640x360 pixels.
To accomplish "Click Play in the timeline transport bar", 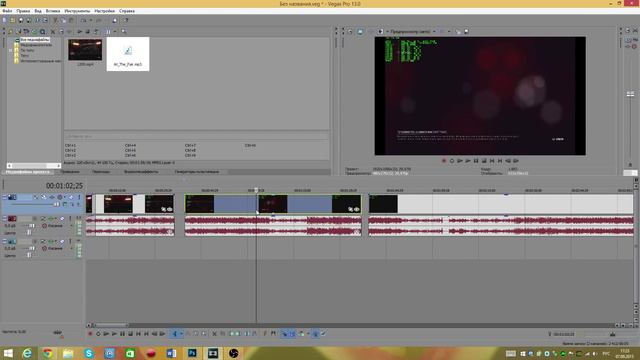I will point(114,334).
